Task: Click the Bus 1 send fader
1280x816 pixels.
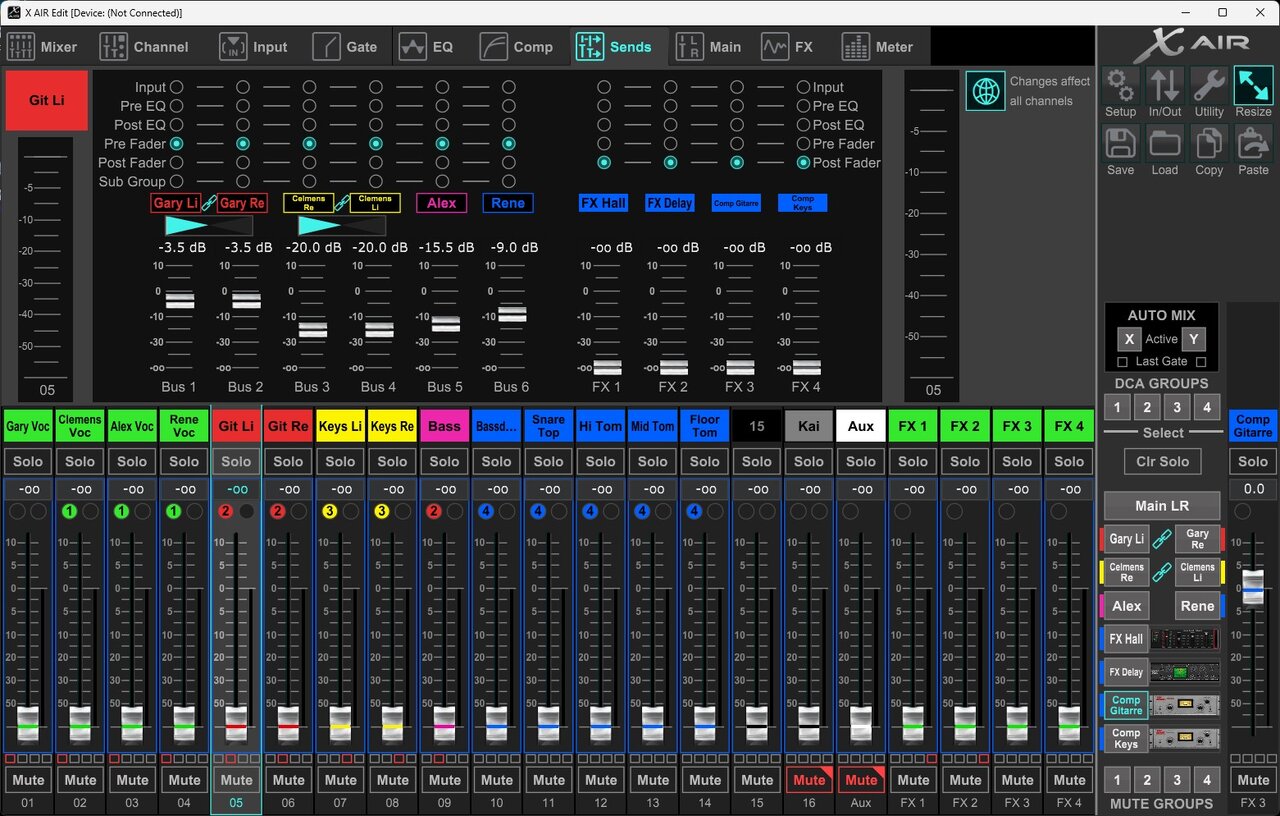Action: click(180, 300)
